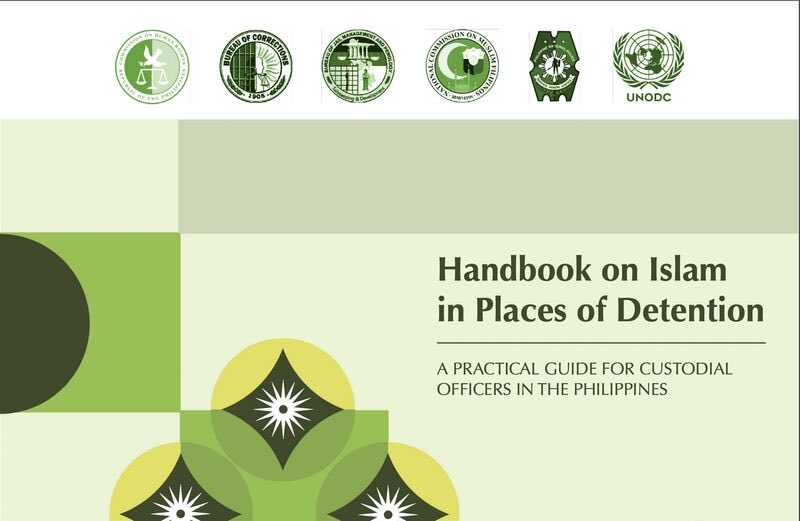Click the Bureau of Jail Management and Penology seal
This screenshot has height=521, width=800.
(x=358, y=66)
